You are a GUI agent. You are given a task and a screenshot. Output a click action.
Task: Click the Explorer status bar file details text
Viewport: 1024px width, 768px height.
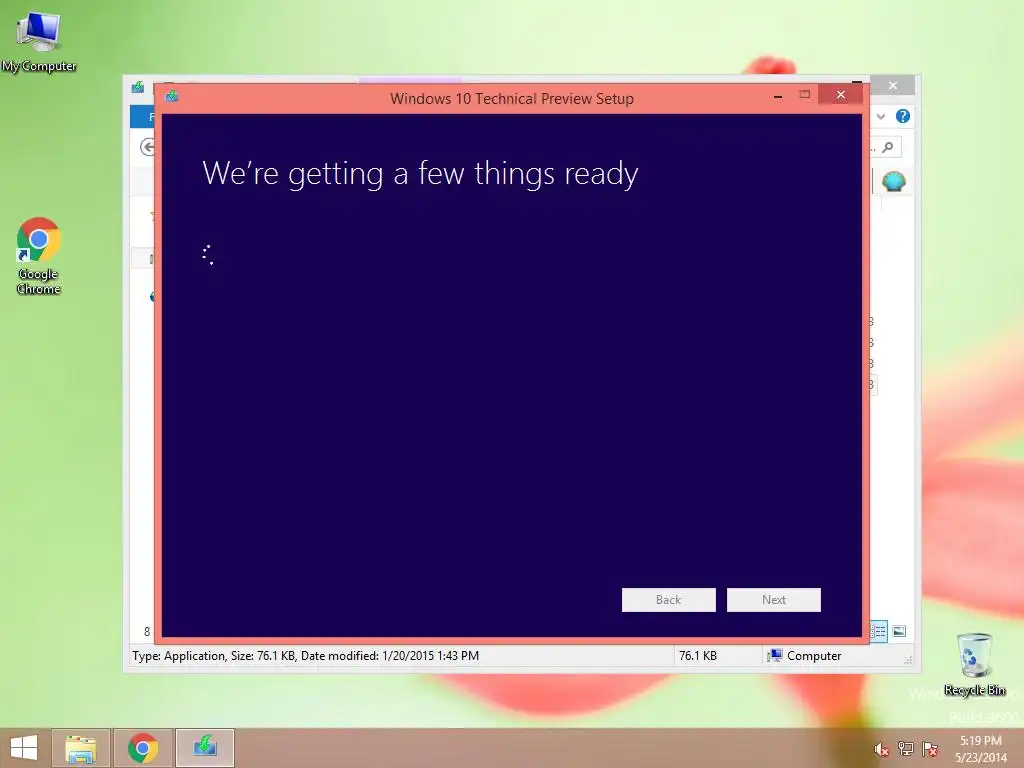pyautogui.click(x=306, y=656)
